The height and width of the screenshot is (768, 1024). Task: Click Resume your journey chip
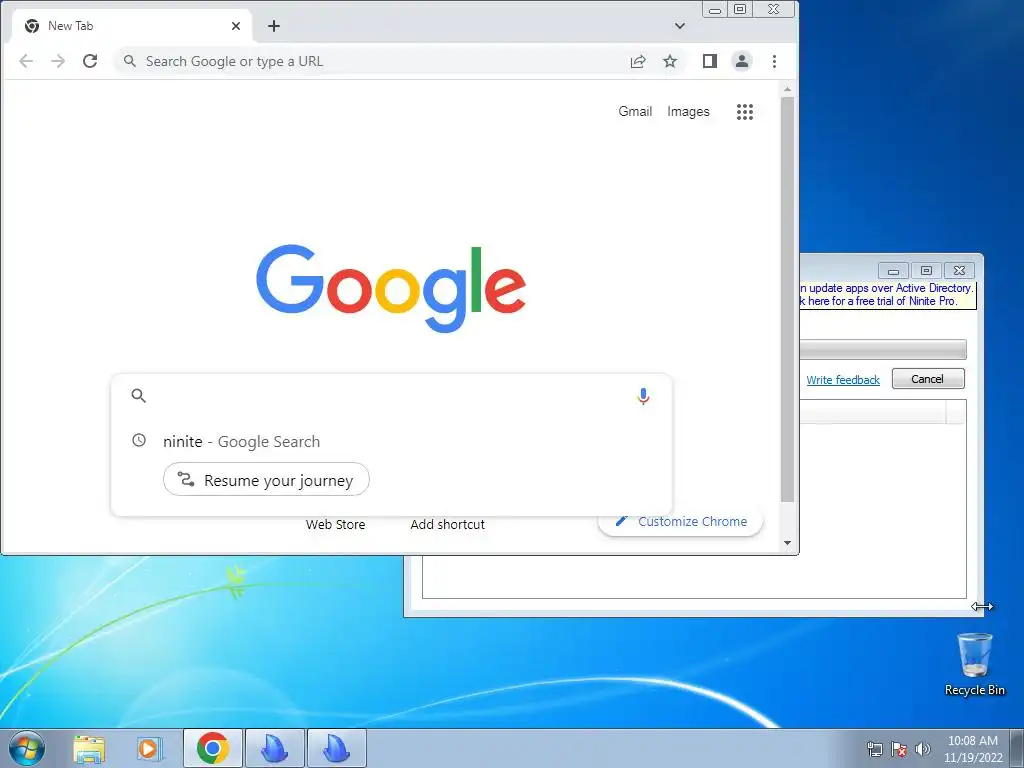pyautogui.click(x=266, y=480)
